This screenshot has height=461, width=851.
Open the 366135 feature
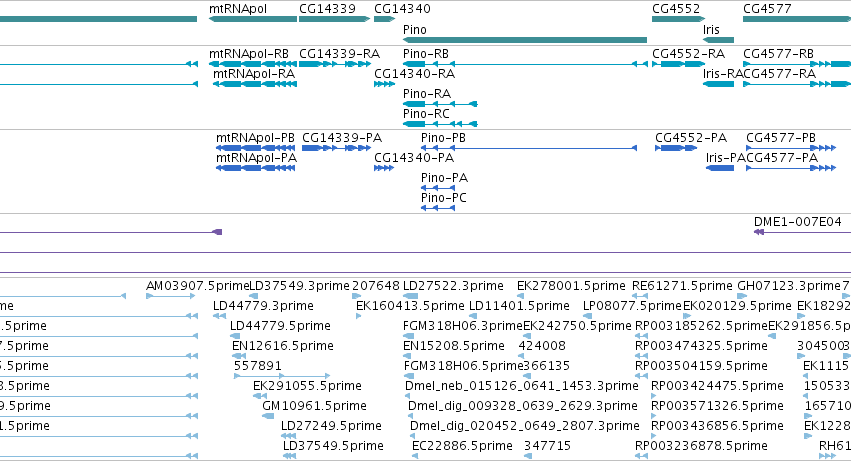click(547, 366)
